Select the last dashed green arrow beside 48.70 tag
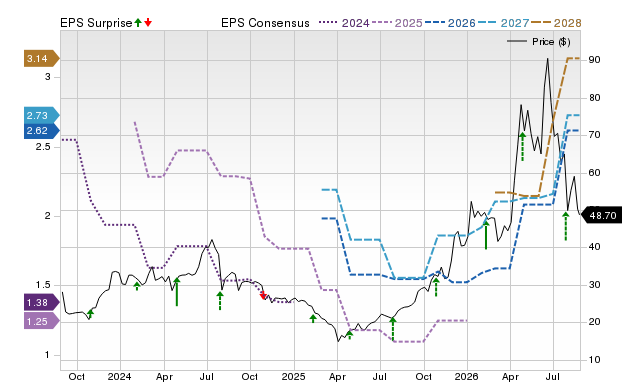Viewport: 640px width, 382px height. [566, 226]
